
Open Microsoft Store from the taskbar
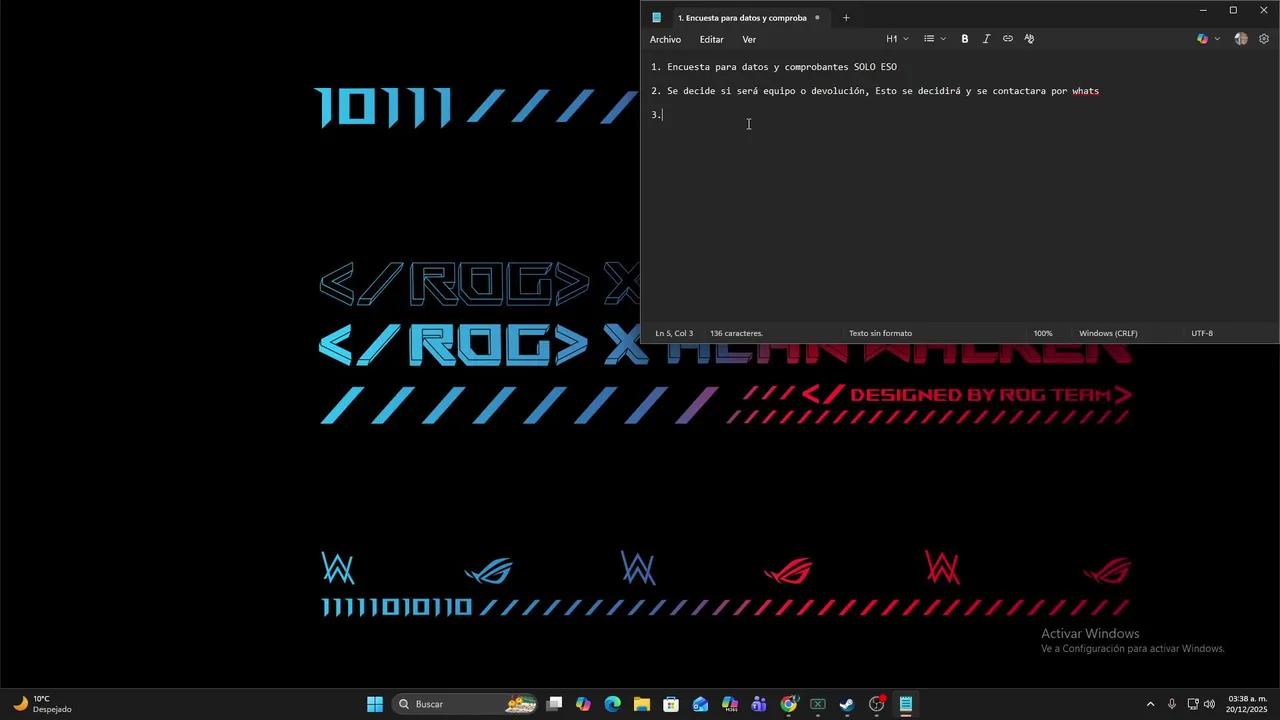click(671, 704)
